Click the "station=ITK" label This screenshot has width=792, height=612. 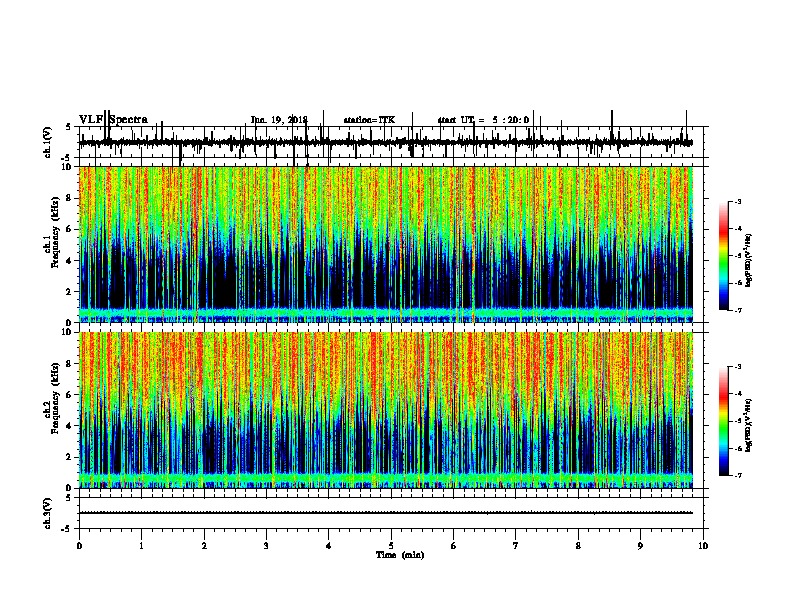[x=369, y=120]
